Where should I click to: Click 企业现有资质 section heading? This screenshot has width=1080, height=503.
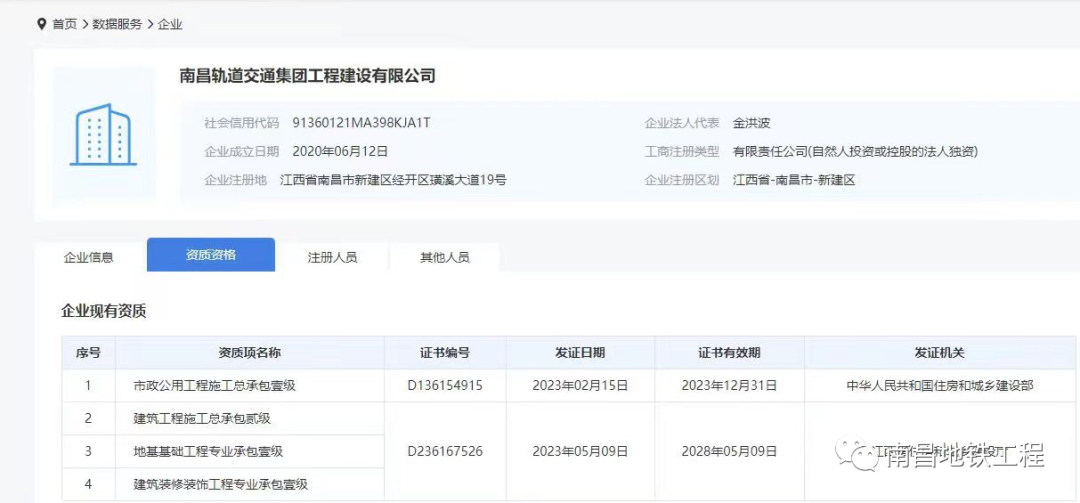coord(104,311)
